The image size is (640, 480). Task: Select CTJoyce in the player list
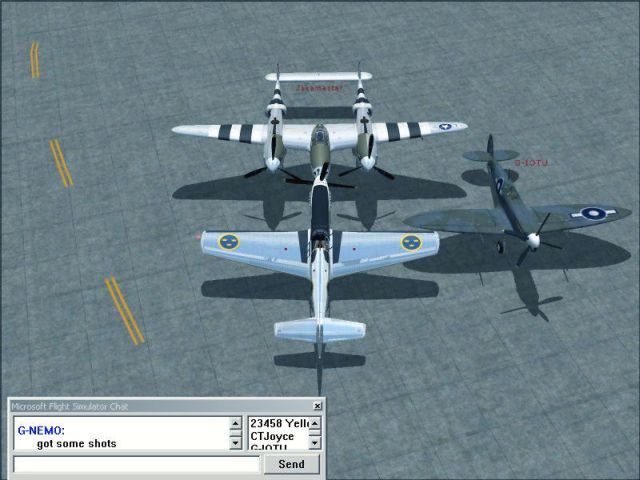272,436
